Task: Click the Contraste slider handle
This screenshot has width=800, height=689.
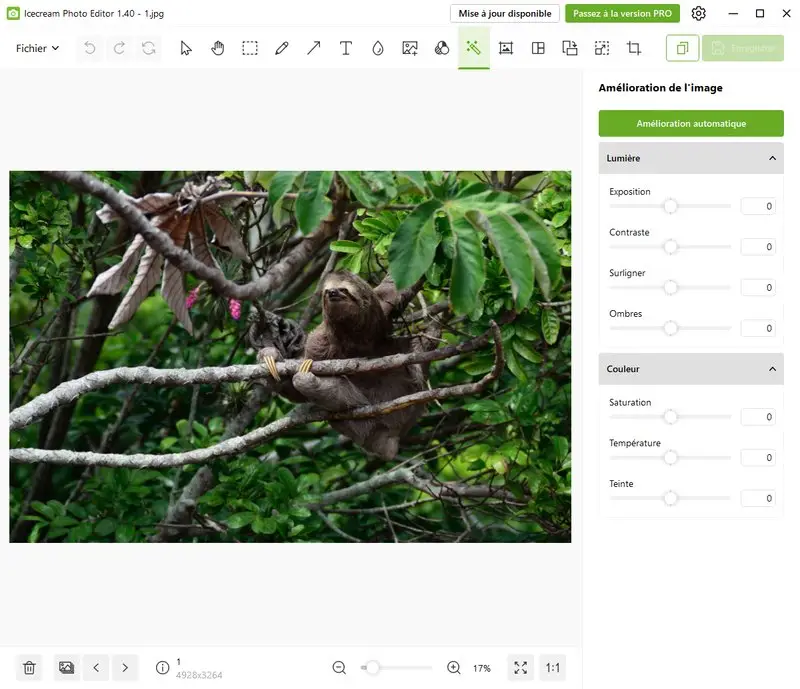Action: pyautogui.click(x=670, y=247)
